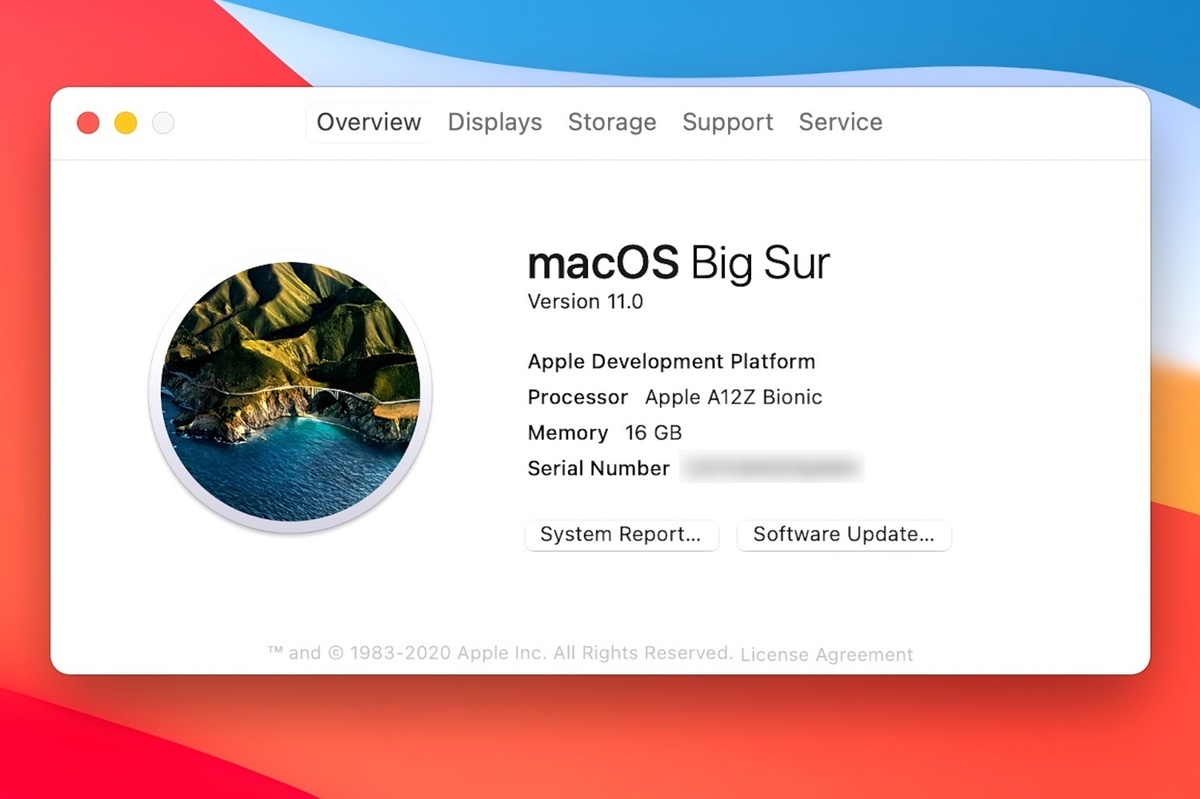This screenshot has width=1200, height=799.
Task: Click the 16 GB memory value
Action: coord(653,433)
